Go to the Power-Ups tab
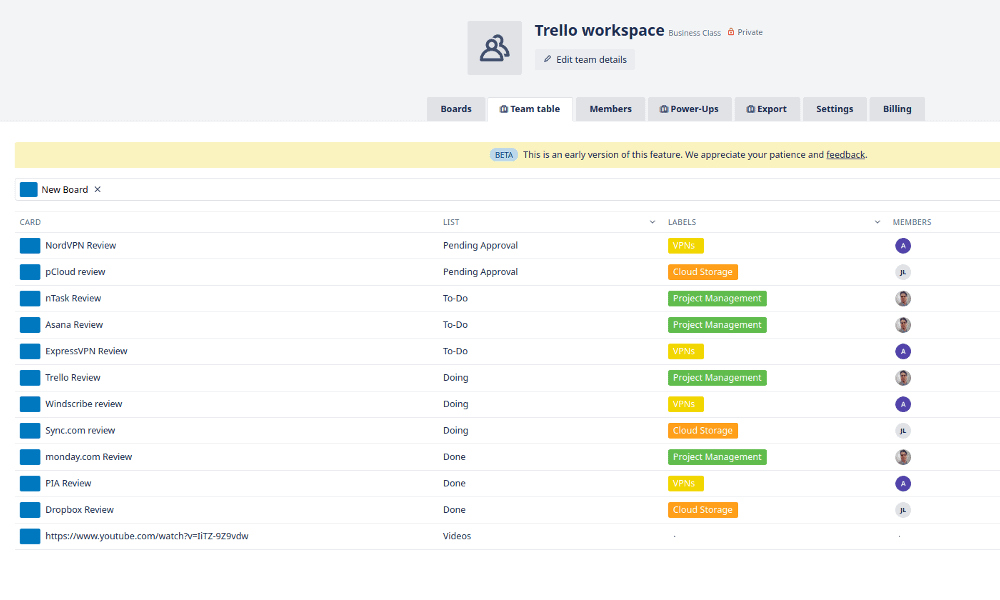 (689, 109)
